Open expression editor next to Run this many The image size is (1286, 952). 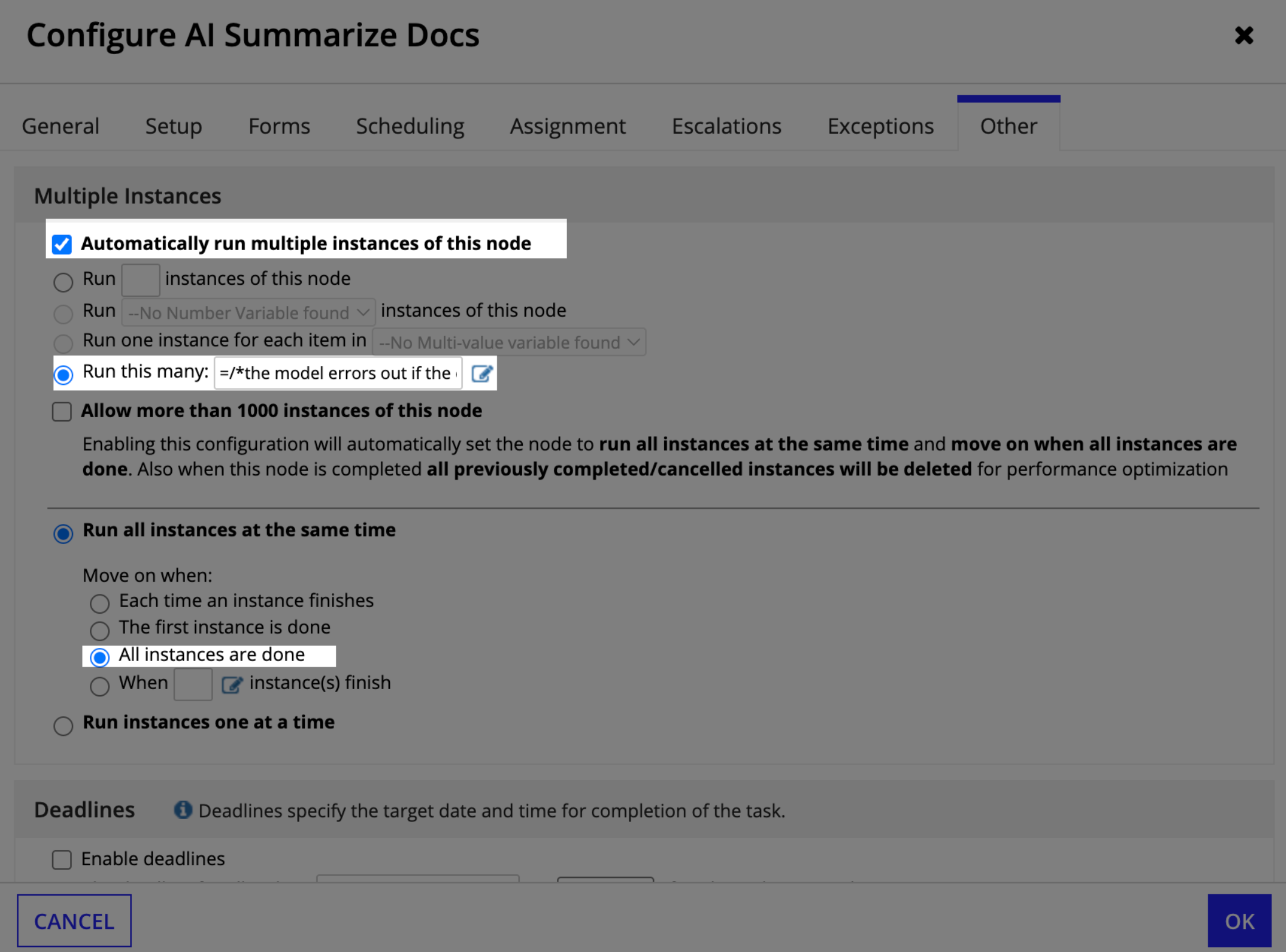pos(481,373)
